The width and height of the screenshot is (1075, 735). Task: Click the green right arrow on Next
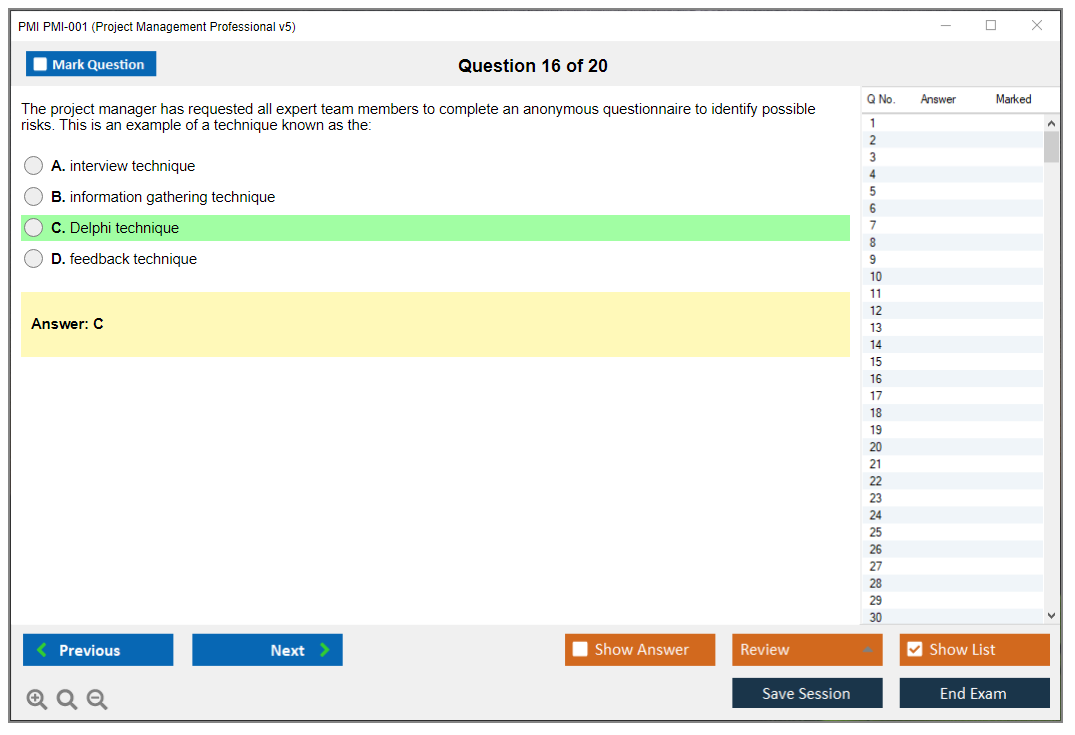click(x=325, y=650)
